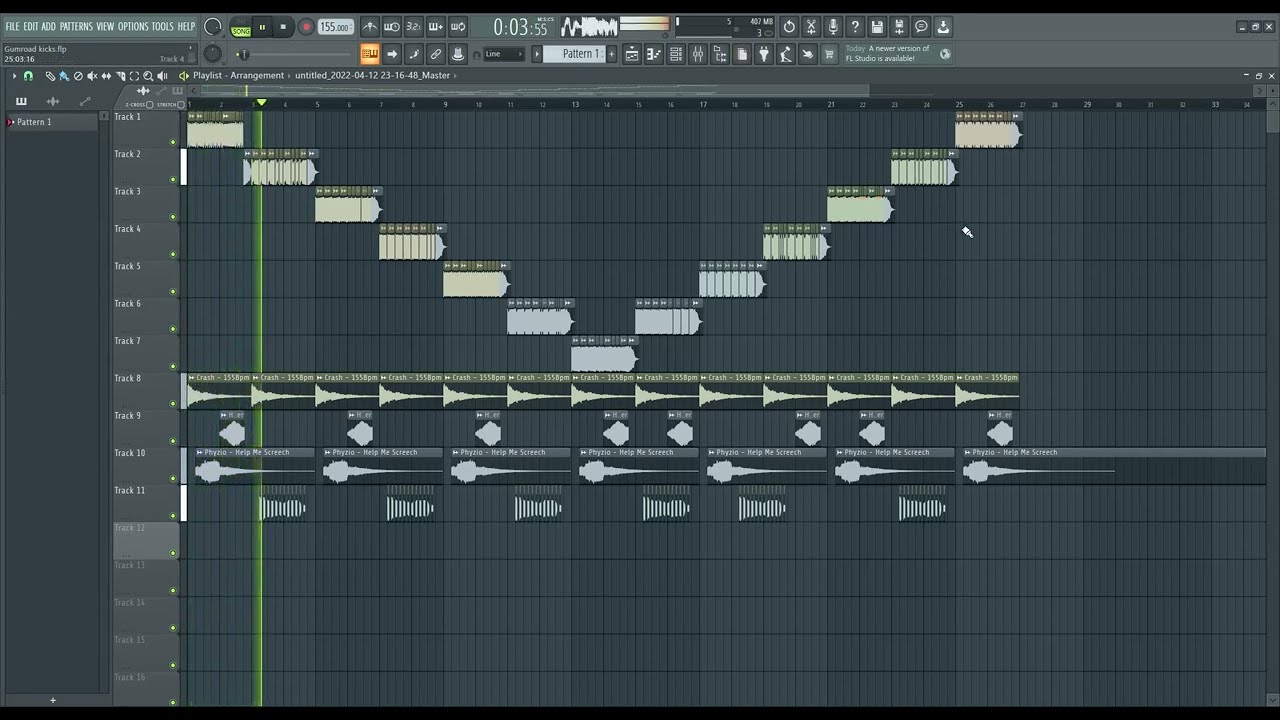The image size is (1280, 720).
Task: Toggle typing keyboard to piano icon
Action: (370, 54)
